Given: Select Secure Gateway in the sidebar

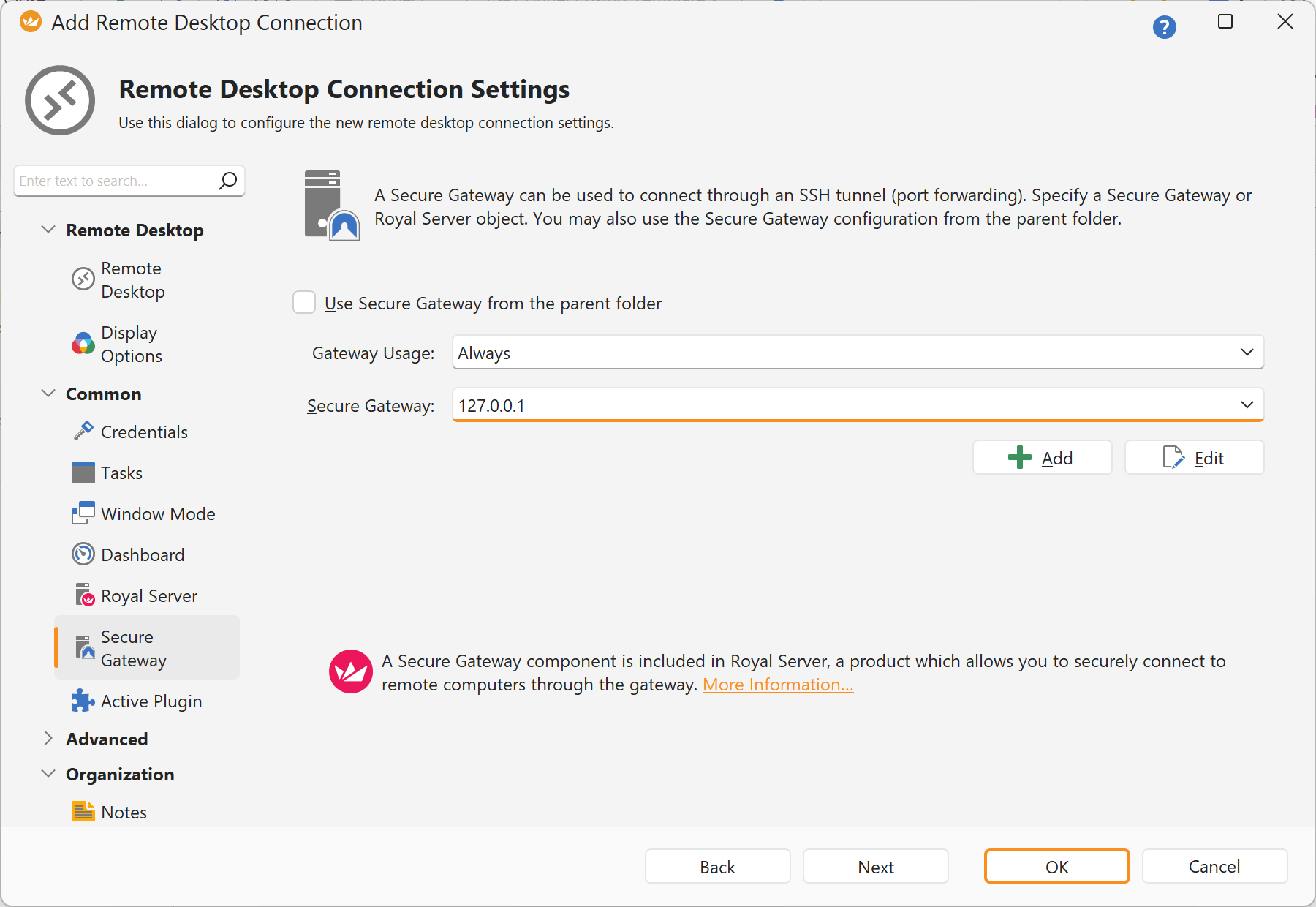Looking at the screenshot, I should pyautogui.click(x=135, y=647).
